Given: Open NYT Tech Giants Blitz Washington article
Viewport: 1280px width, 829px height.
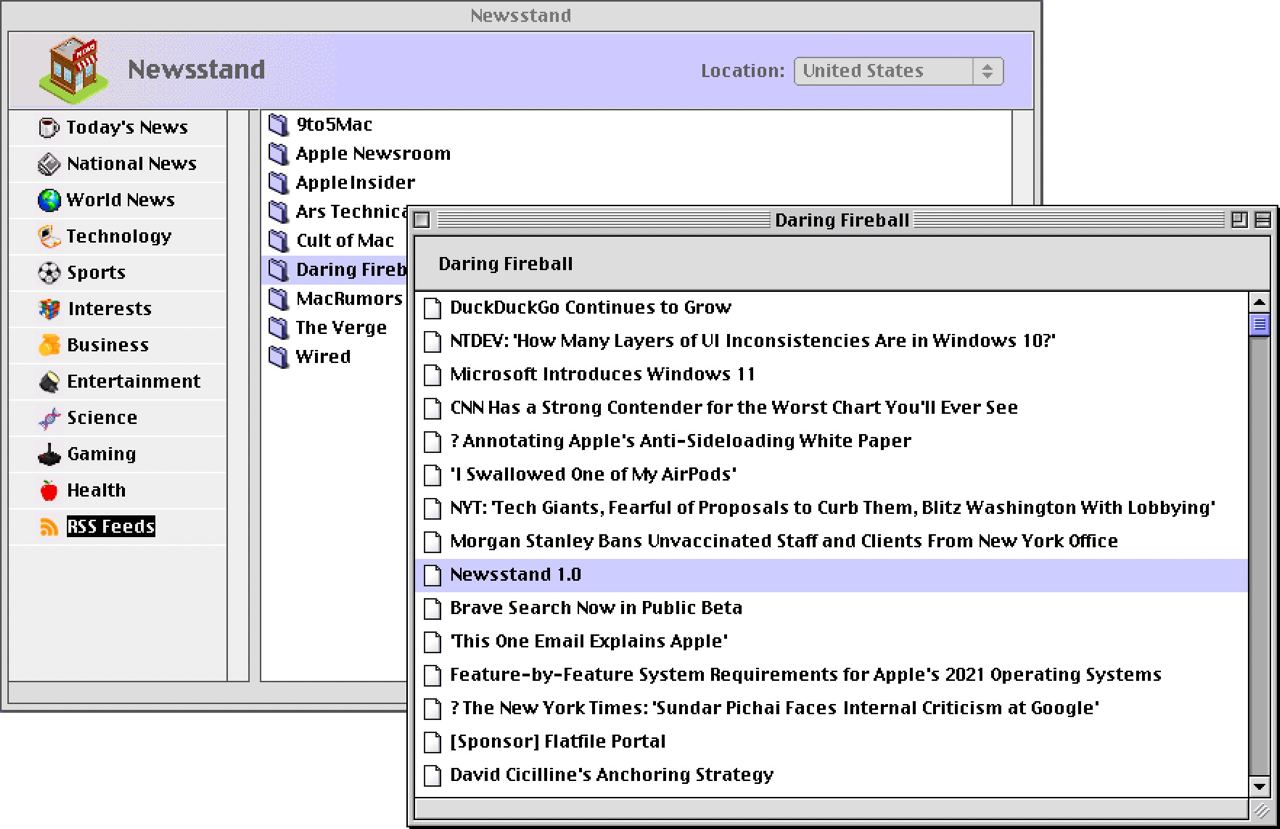Looking at the screenshot, I should pos(832,507).
